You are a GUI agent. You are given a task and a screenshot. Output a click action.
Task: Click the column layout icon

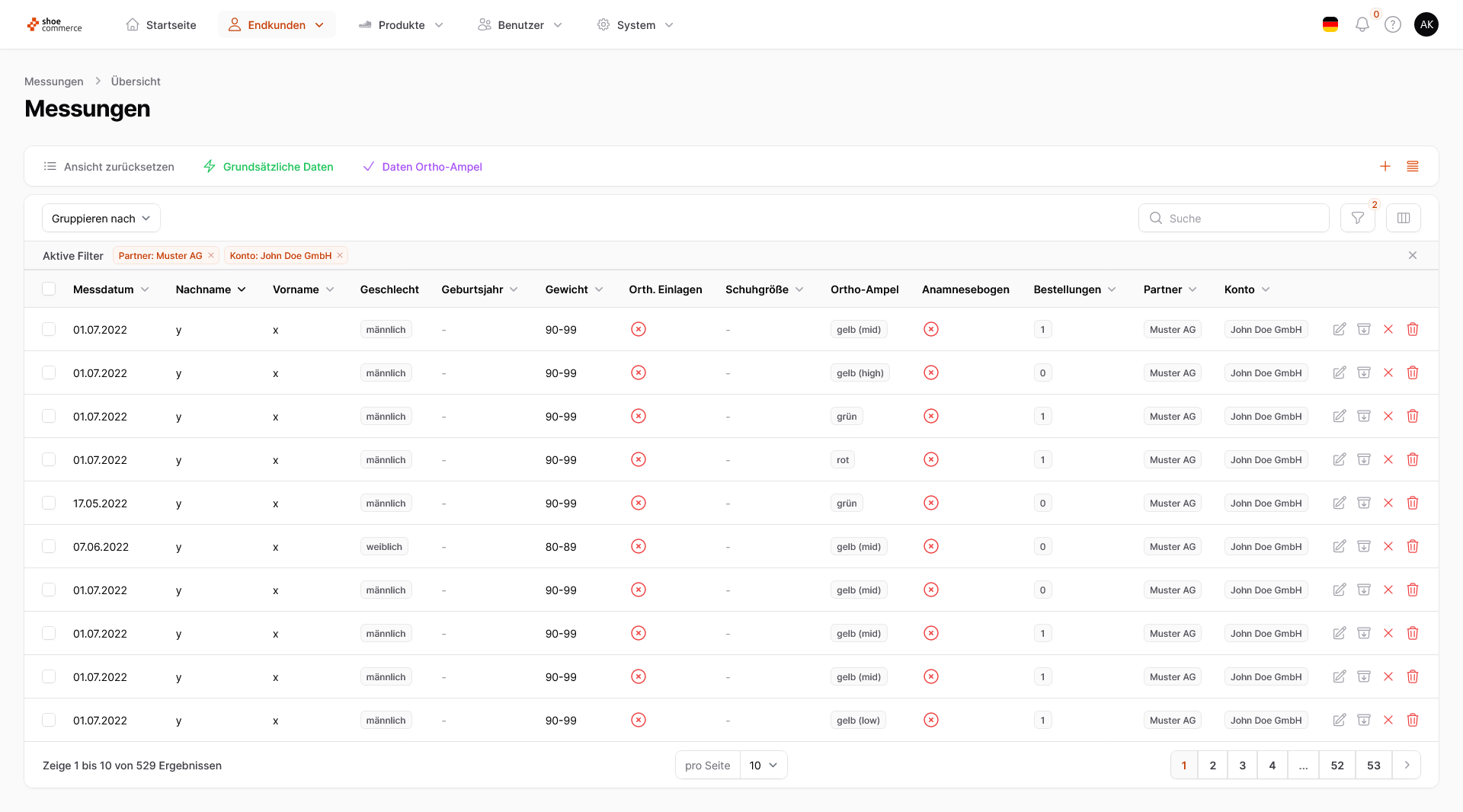coord(1403,219)
